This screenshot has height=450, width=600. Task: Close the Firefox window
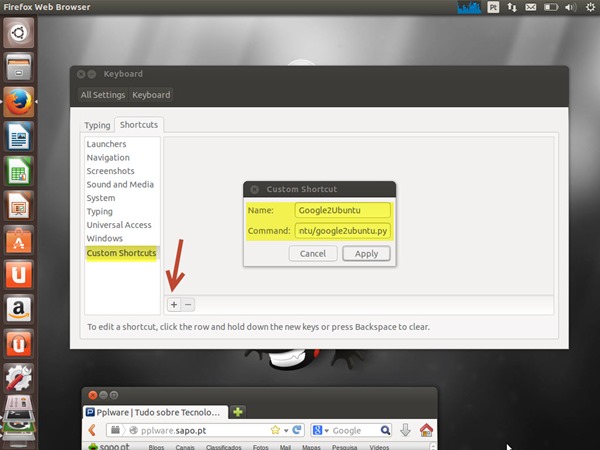pos(92,395)
